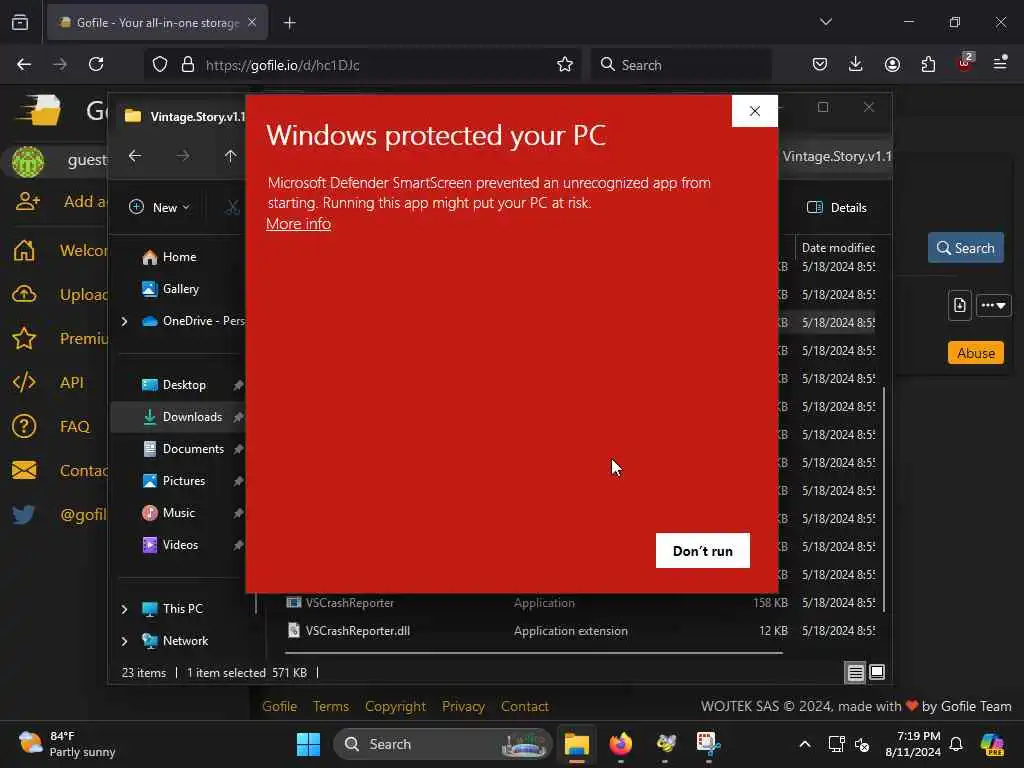Open the API item in Gofile sidebar

click(72, 383)
